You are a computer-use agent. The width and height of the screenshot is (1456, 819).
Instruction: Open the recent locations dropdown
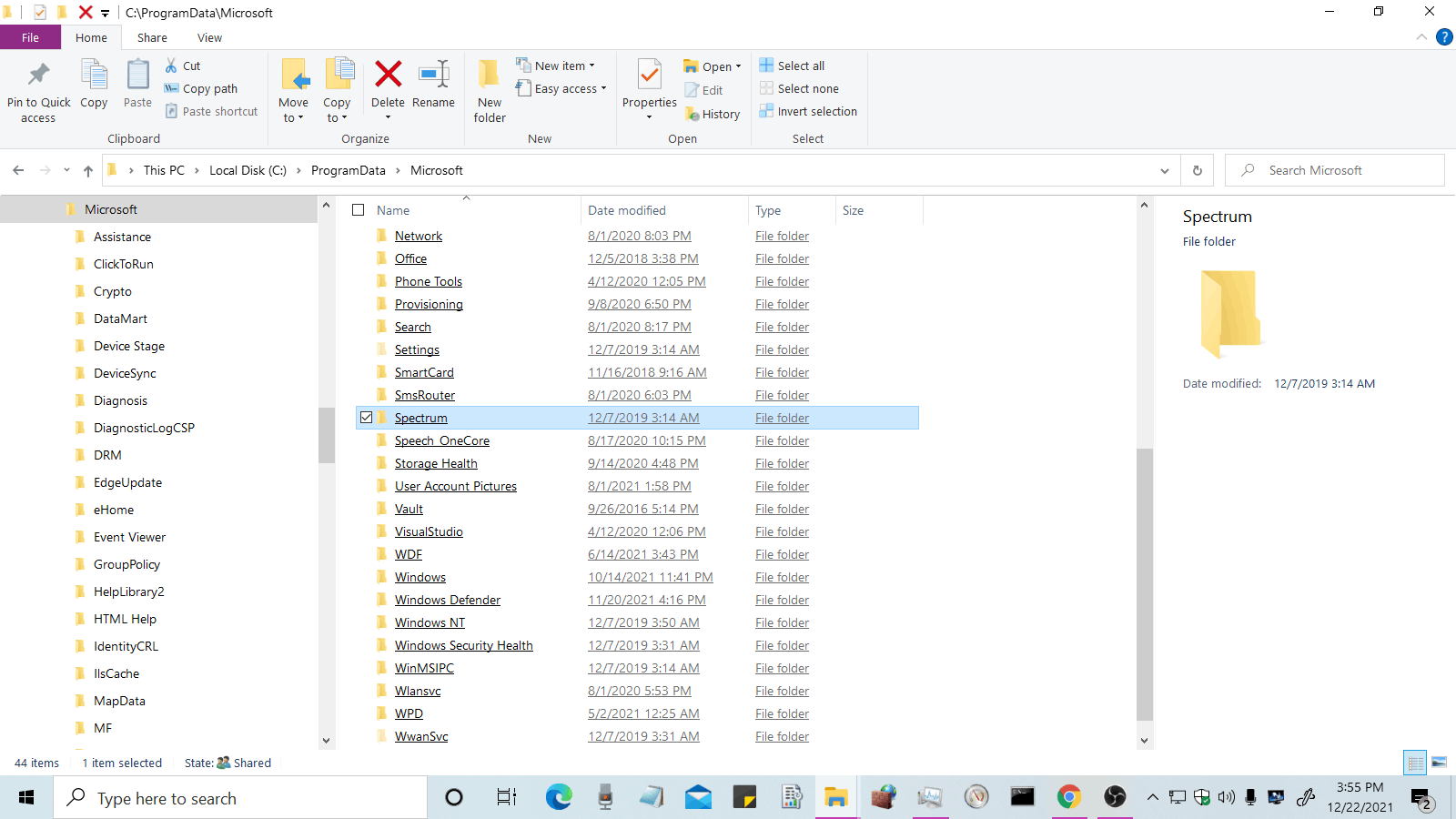[66, 170]
